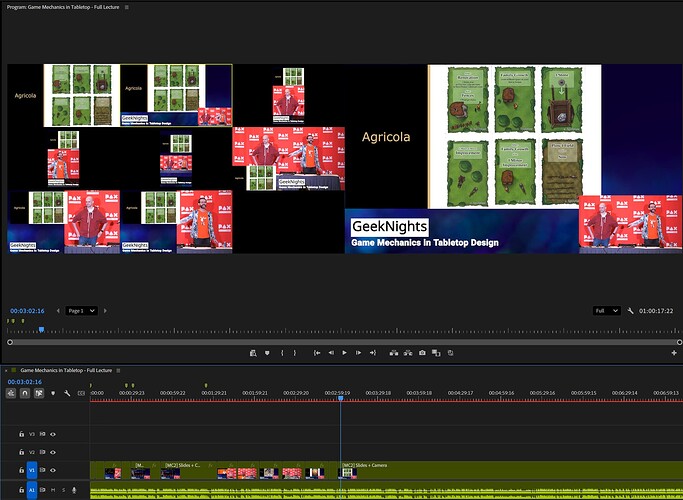Click right handle of zoom scroll bar
The height and width of the screenshot is (500, 683).
679,342
